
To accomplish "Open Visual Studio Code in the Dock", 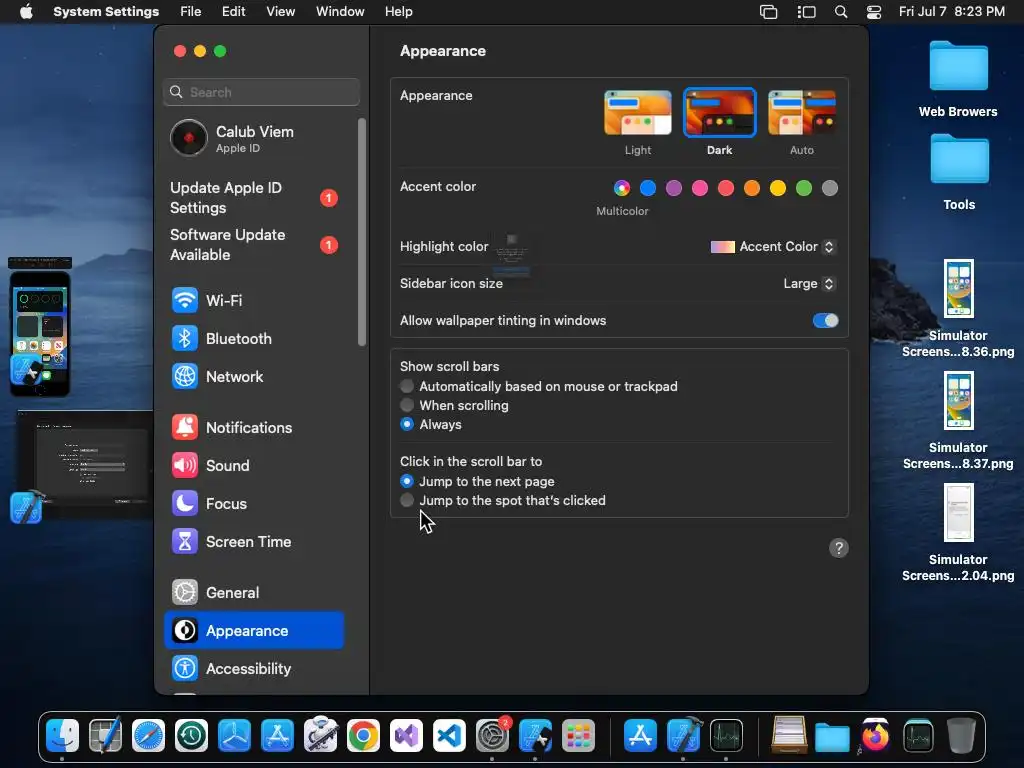I will 449,735.
